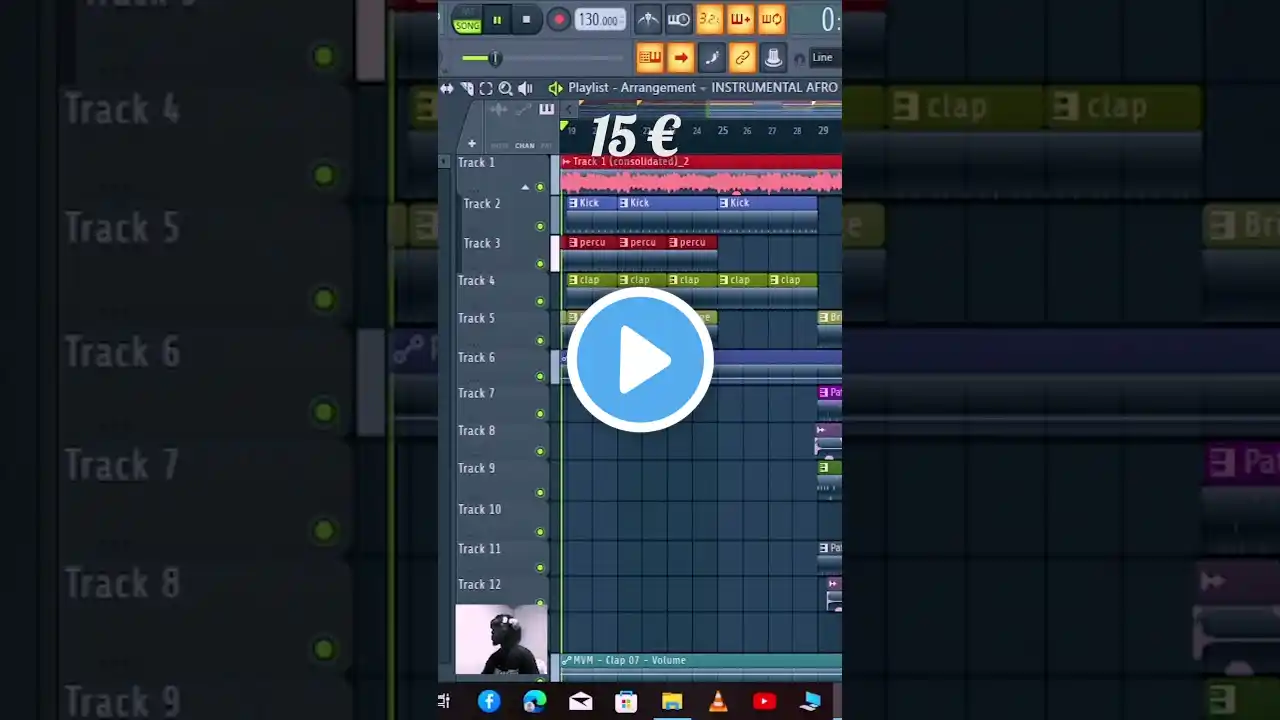Select the Track 1 (consolidated)_2 audio clip
Image resolution: width=1280 pixels, height=720 pixels.
tap(701, 174)
